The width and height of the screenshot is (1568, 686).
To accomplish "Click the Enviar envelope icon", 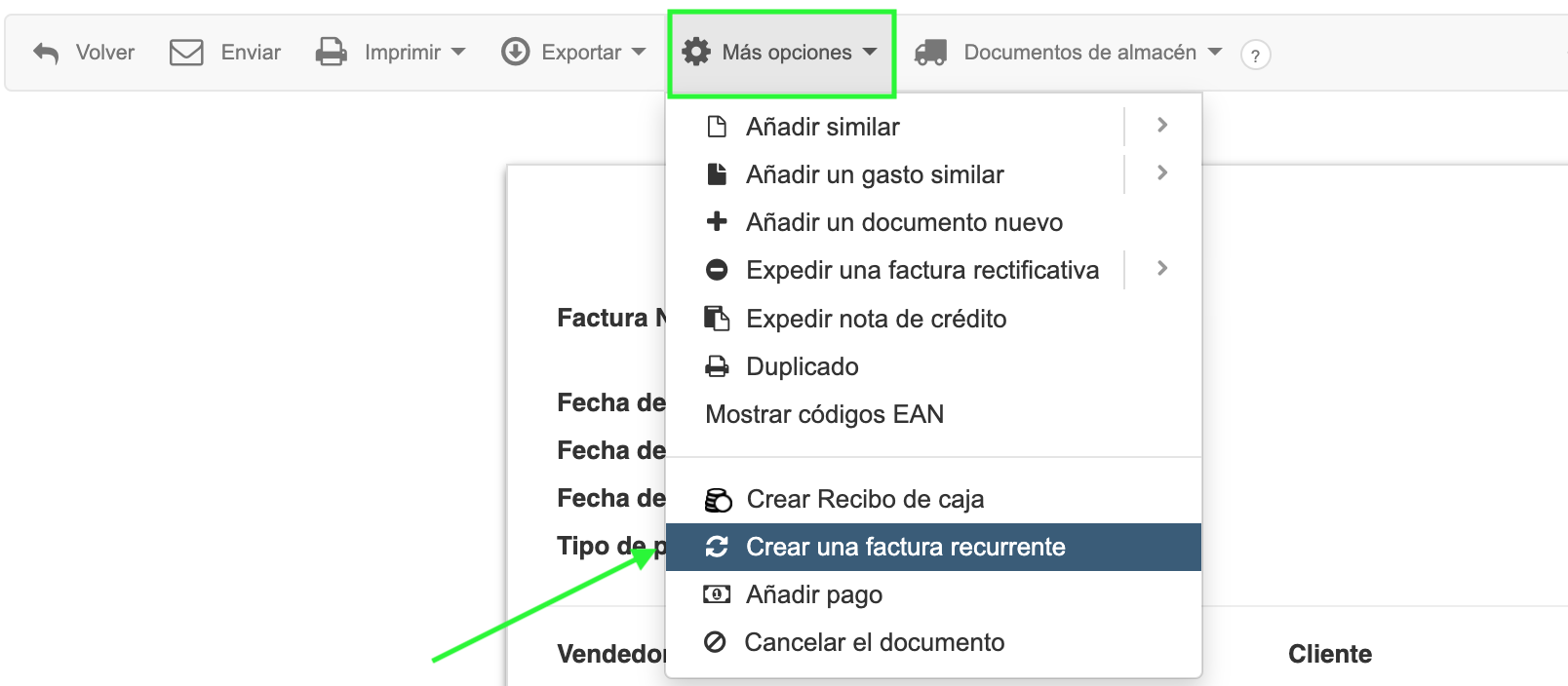I will pos(186,53).
